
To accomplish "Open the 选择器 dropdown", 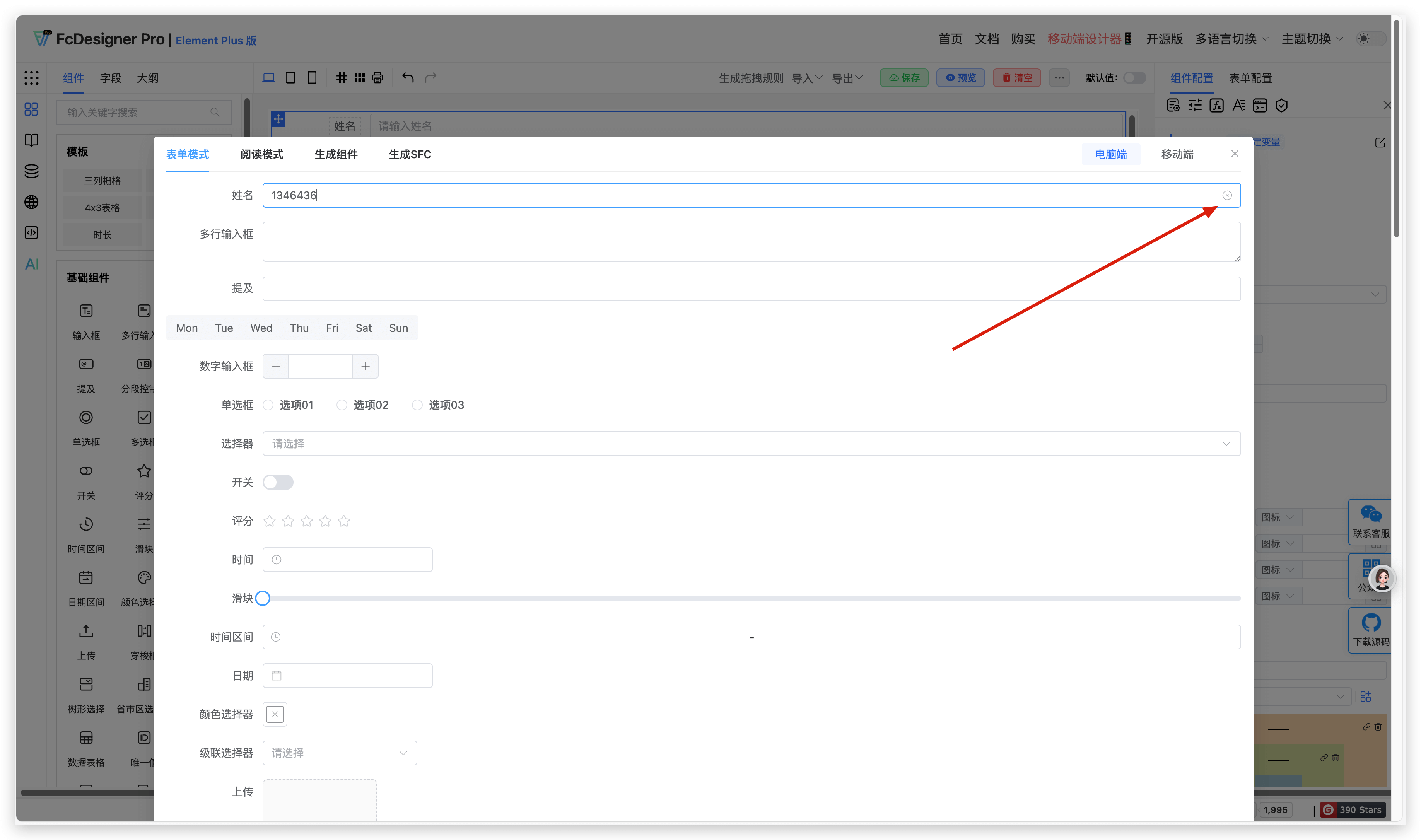I will (751, 444).
